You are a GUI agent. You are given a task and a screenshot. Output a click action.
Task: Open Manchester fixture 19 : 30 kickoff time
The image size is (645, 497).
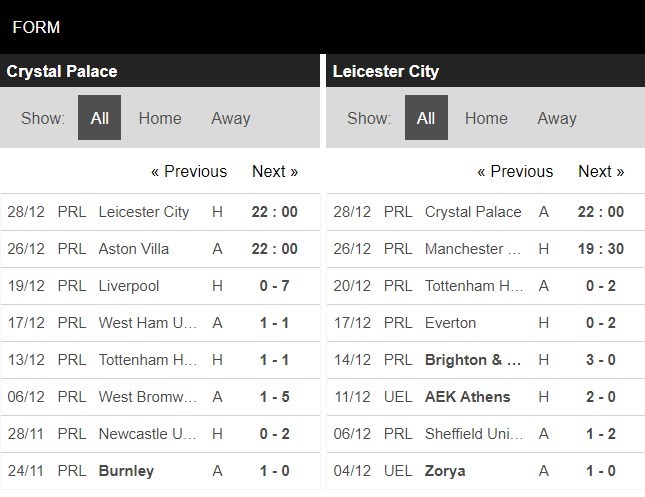600,249
